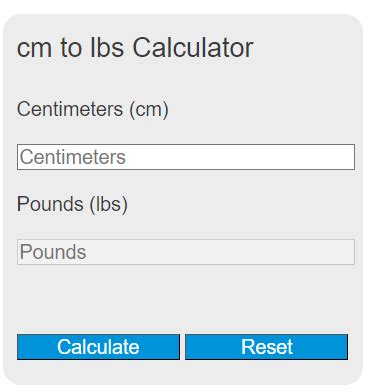Click the 'Centimeters (cm)' label
Image resolution: width=371 pixels, height=390 pixels.
(93, 109)
